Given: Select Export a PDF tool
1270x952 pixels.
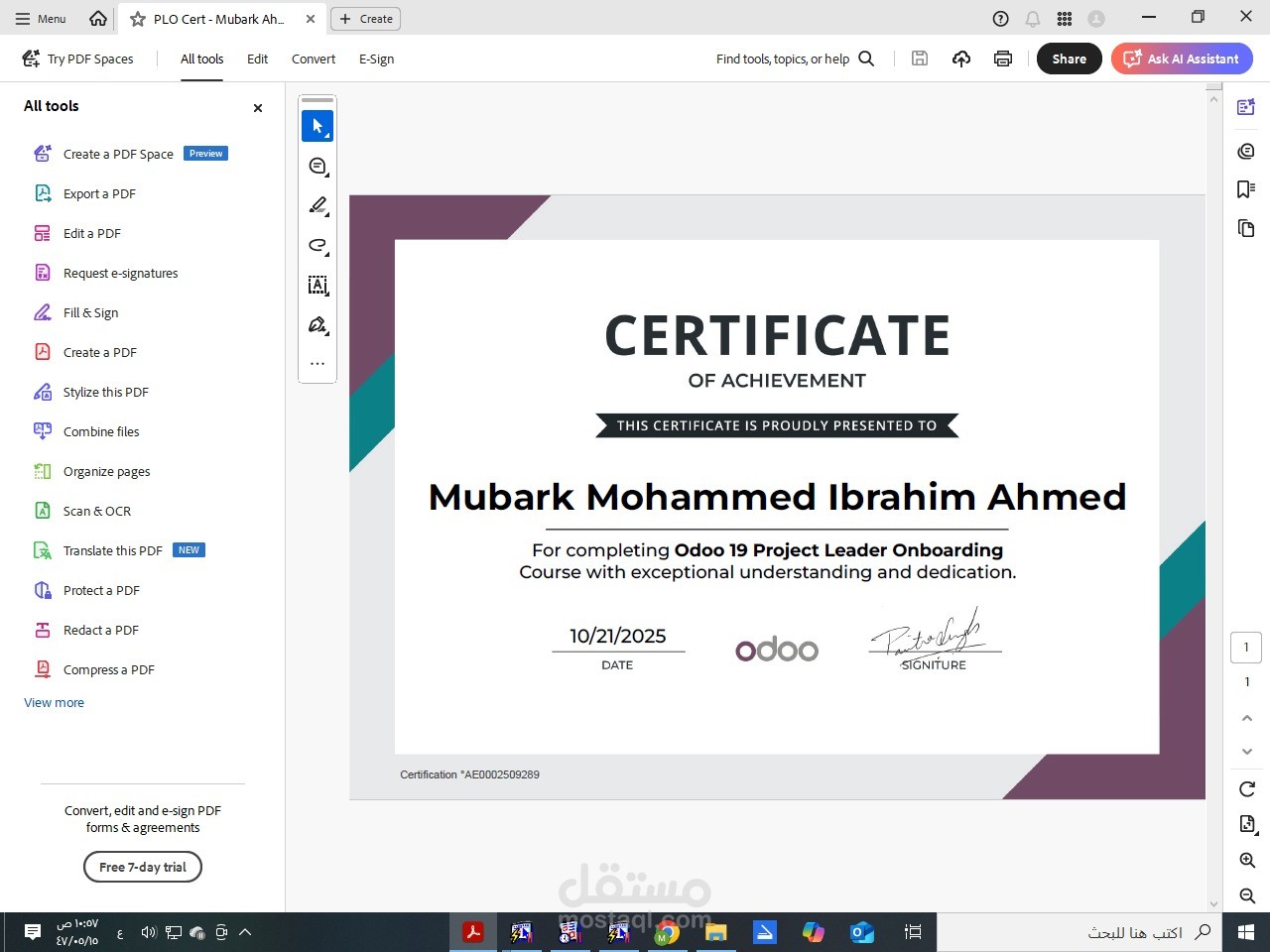Looking at the screenshot, I should [x=85, y=193].
